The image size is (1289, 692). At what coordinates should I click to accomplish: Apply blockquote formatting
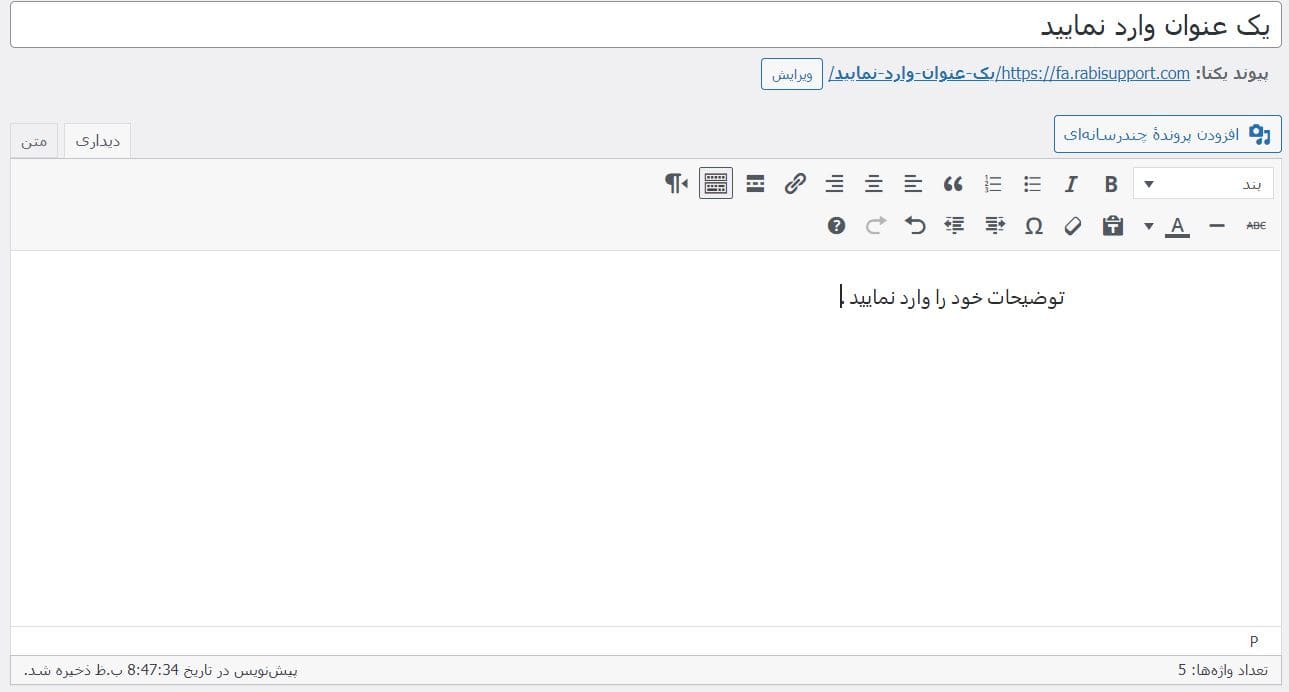click(953, 184)
